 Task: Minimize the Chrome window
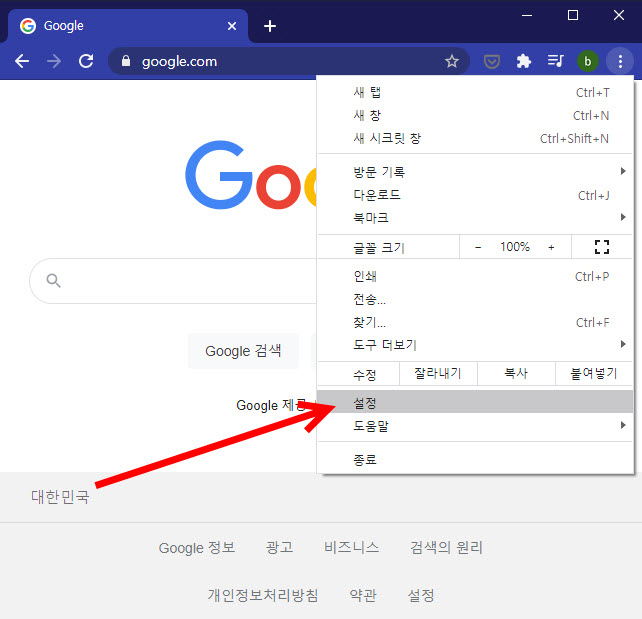point(527,16)
